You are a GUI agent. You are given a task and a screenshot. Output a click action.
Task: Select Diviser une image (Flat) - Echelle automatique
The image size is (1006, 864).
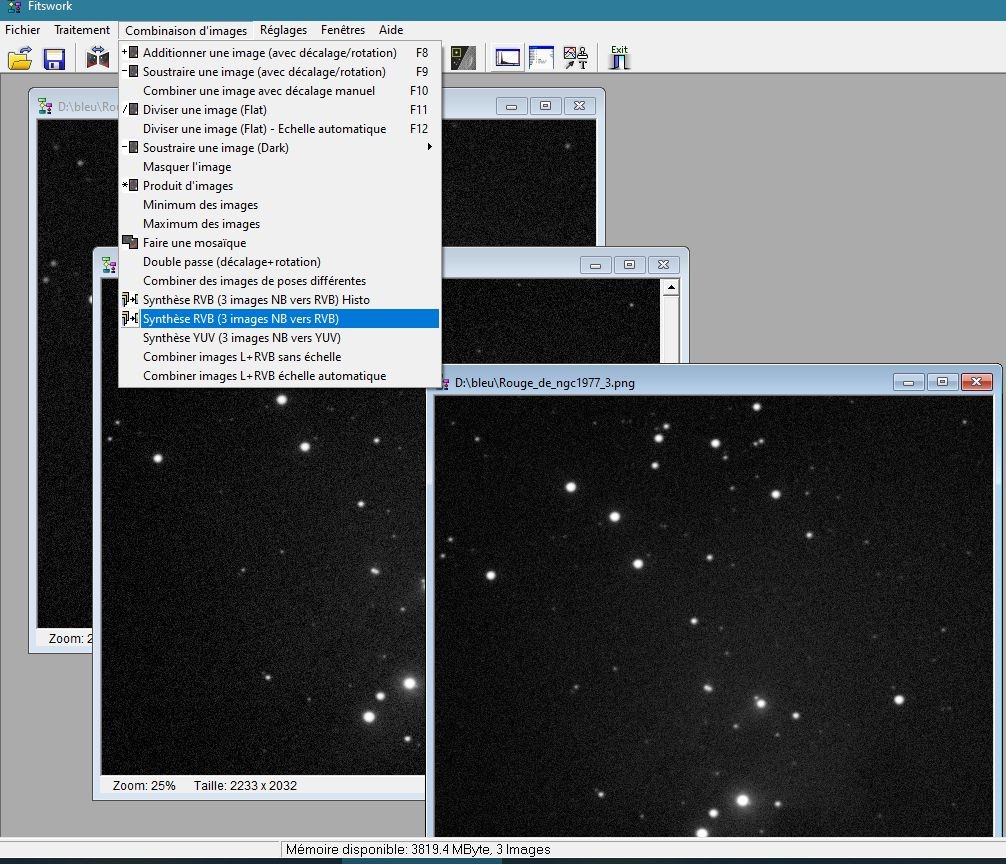click(280, 129)
